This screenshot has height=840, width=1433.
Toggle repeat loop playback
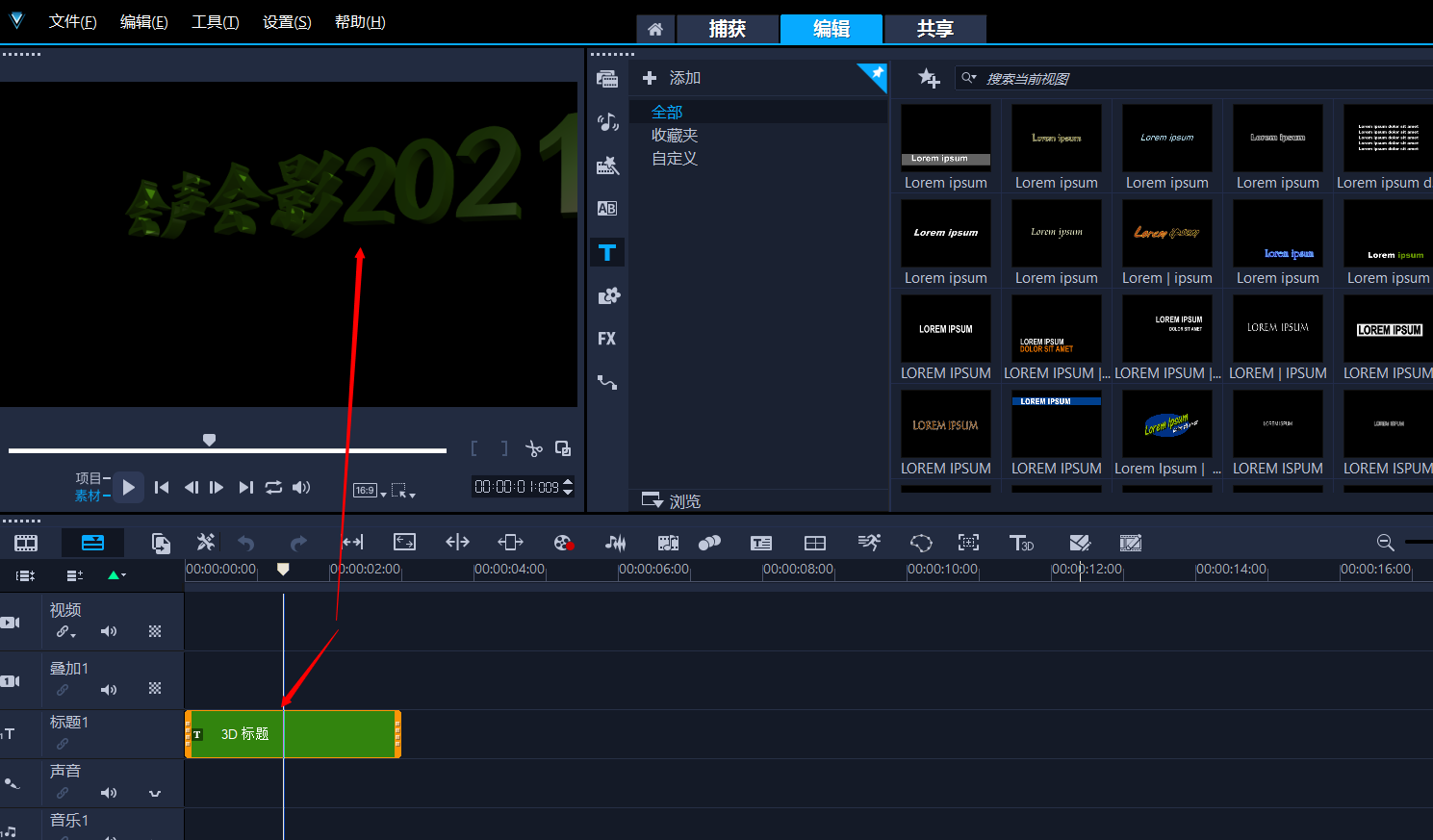click(x=274, y=488)
